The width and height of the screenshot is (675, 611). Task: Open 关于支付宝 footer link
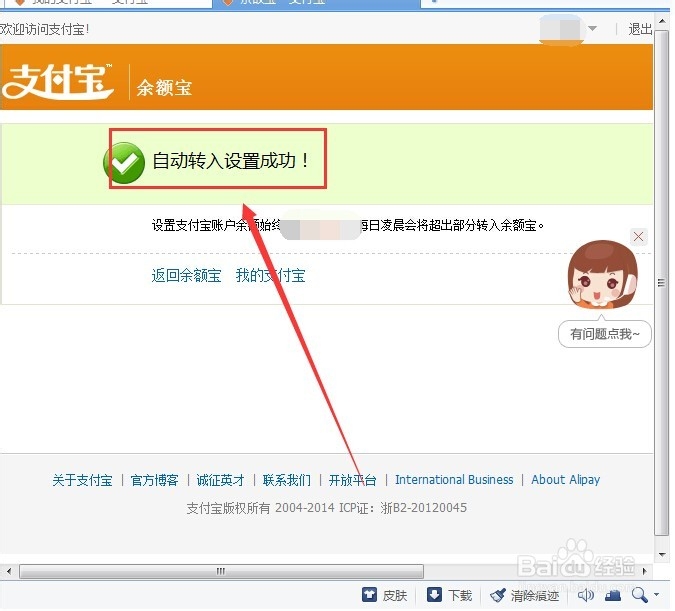pyautogui.click(x=82, y=480)
